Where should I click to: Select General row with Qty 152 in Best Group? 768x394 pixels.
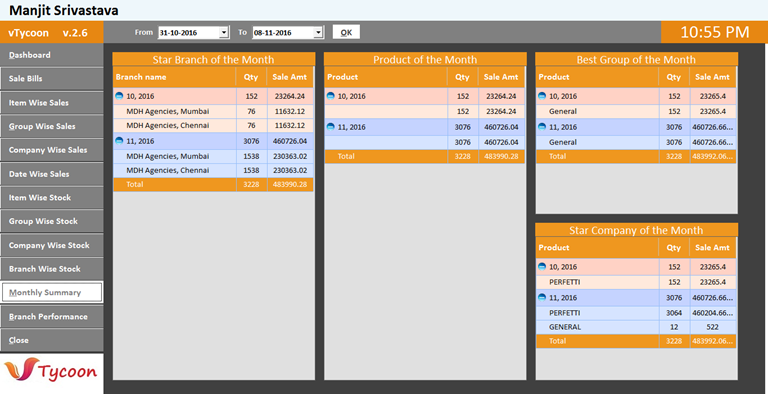click(x=636, y=112)
